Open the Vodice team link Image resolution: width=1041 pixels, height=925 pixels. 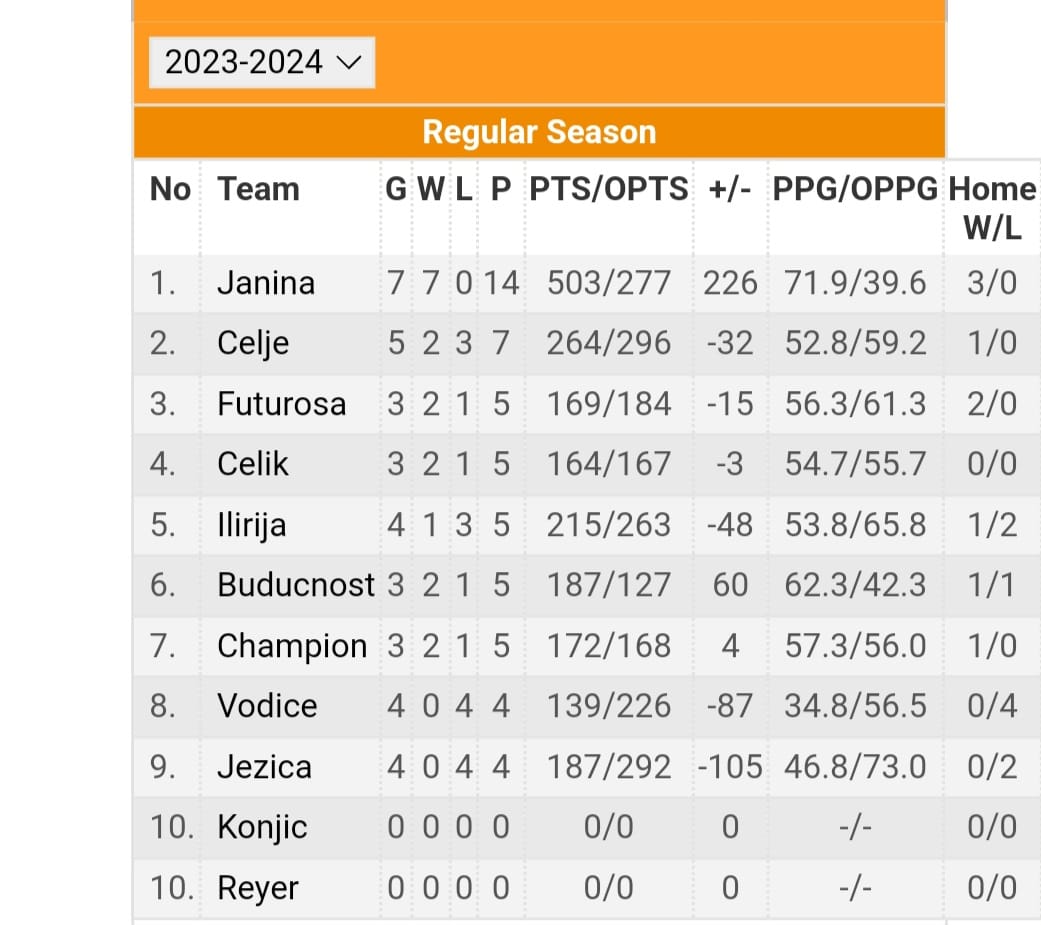tap(267, 706)
